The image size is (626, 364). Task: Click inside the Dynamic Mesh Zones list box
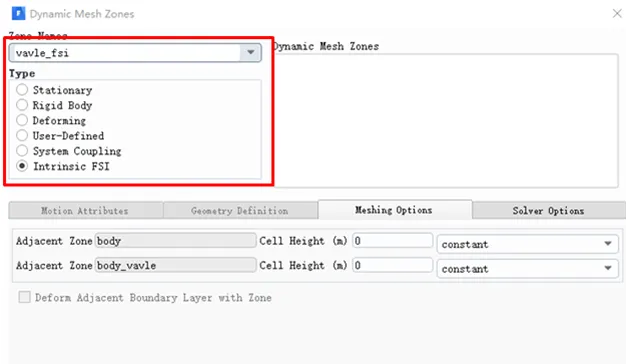click(446, 120)
